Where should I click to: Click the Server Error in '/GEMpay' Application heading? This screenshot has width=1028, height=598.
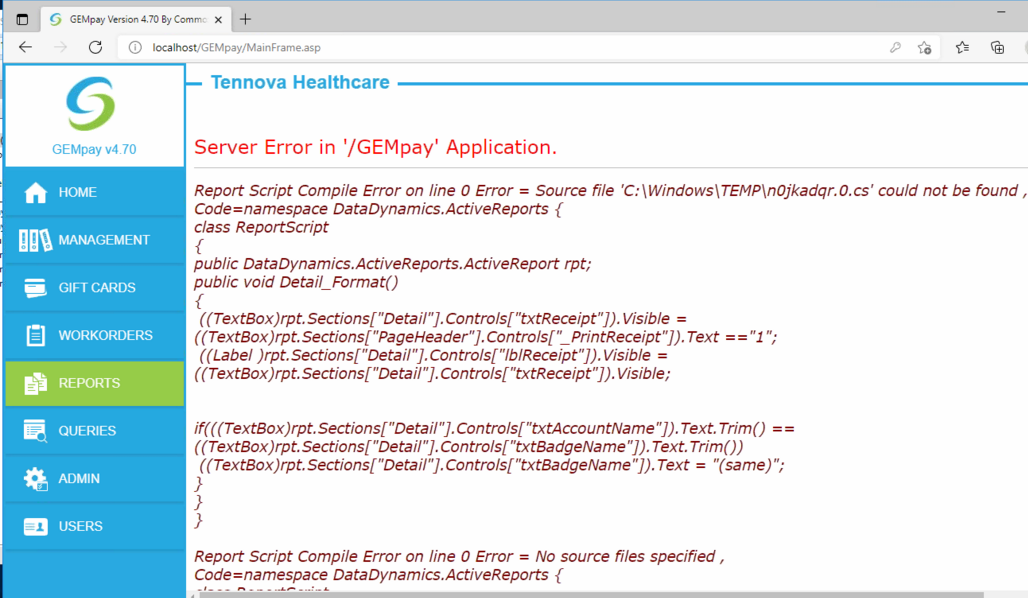tap(376, 148)
